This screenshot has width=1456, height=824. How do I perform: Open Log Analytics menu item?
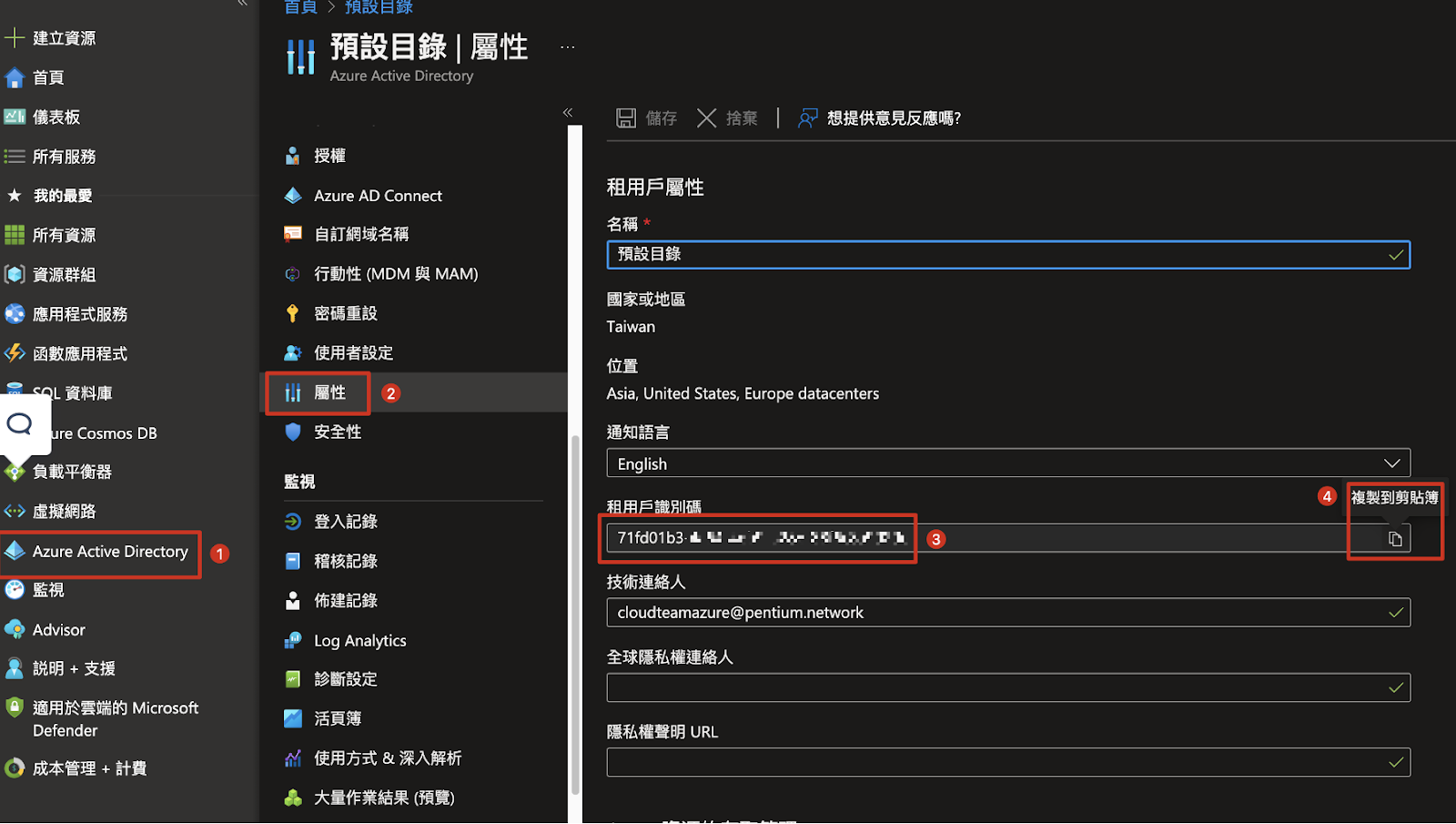[359, 641]
